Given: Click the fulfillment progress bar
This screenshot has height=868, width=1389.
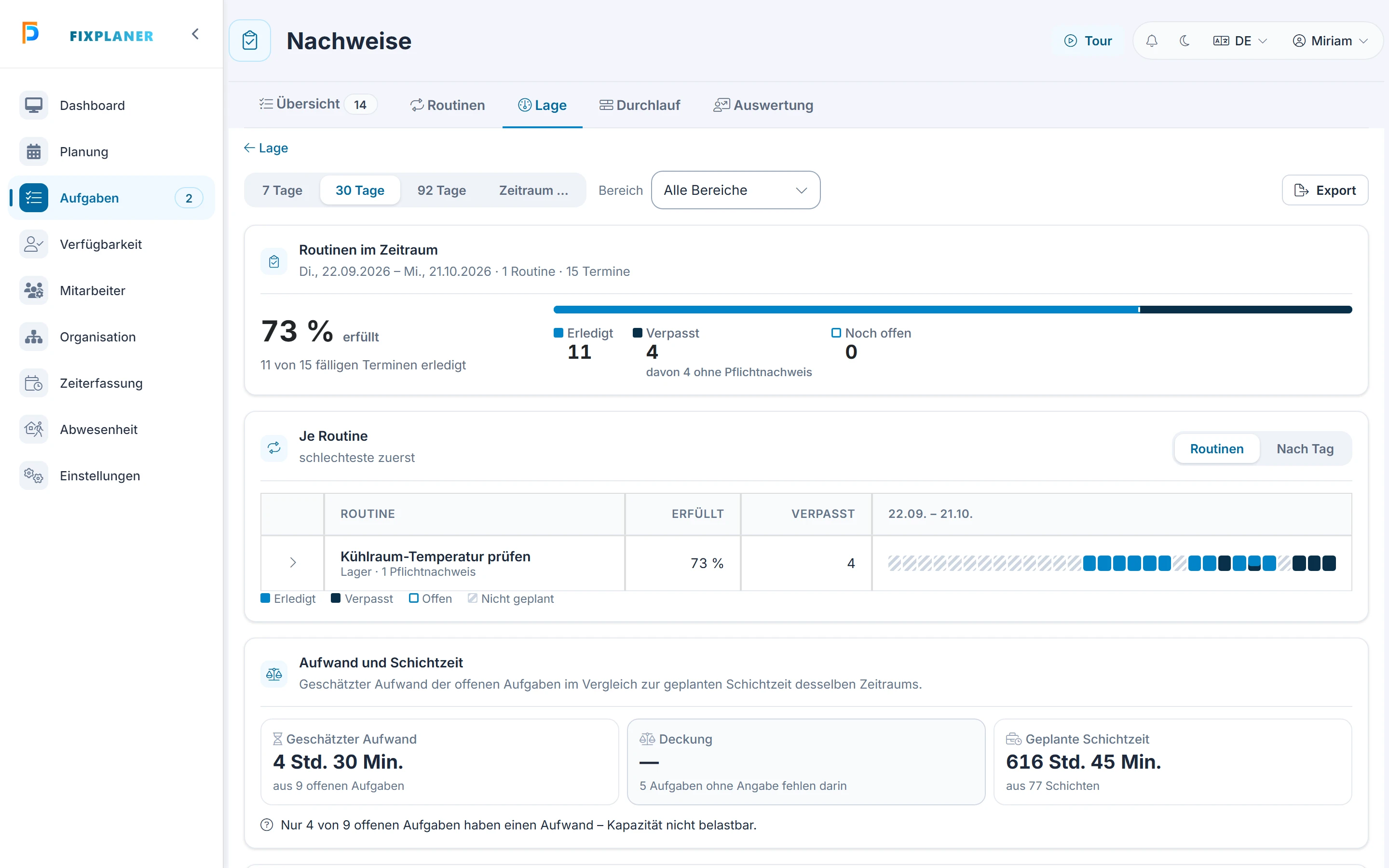Looking at the screenshot, I should (952, 310).
